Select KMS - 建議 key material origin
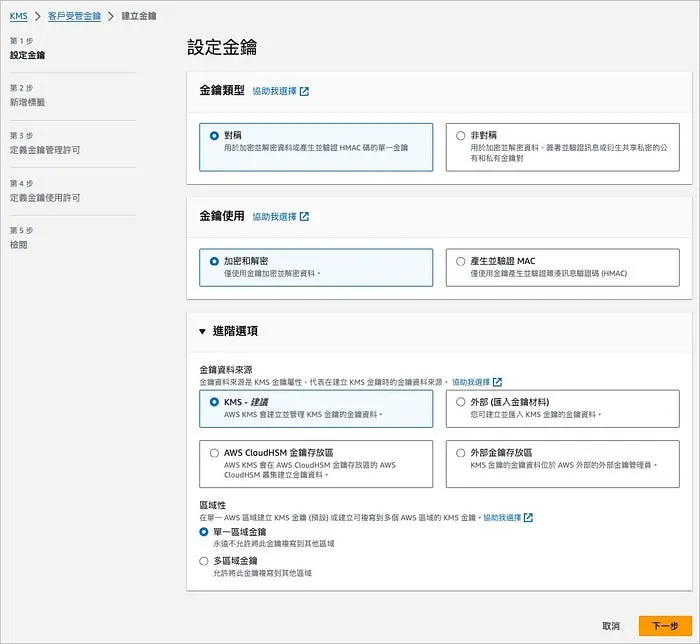This screenshot has width=700, height=644. pos(316,409)
